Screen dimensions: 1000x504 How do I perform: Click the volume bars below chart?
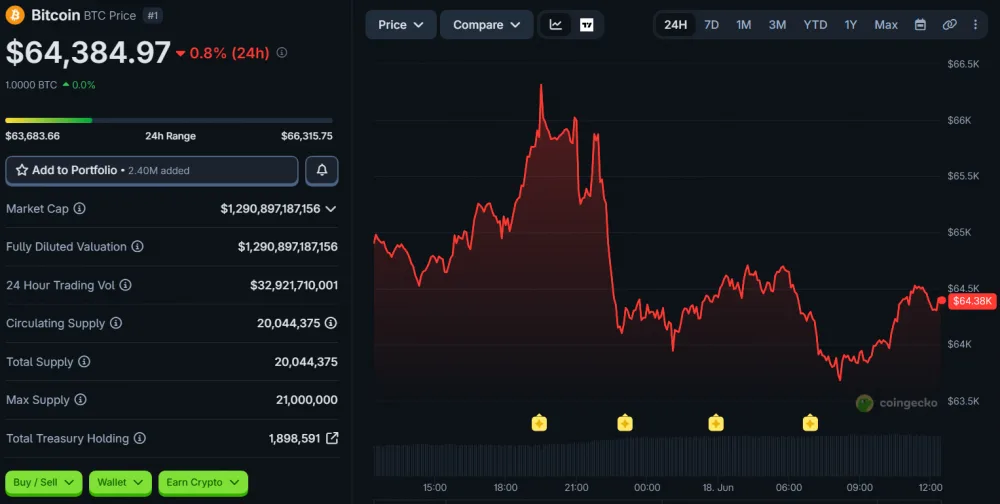tap(657, 456)
